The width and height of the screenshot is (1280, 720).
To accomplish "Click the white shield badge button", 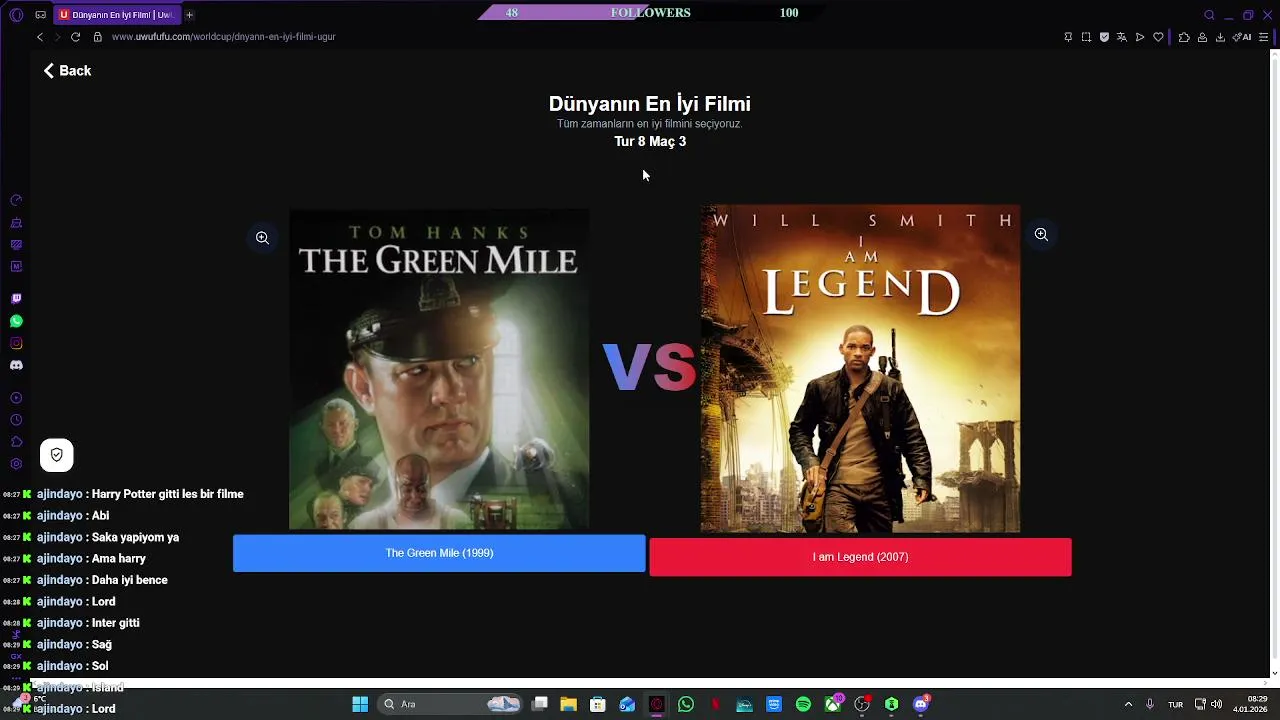I will 57,455.
